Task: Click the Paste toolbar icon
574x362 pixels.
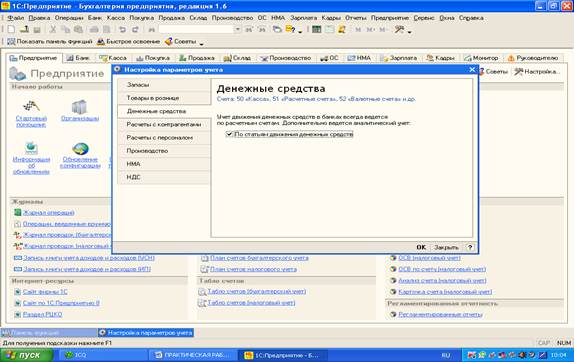Action: click(x=78, y=30)
